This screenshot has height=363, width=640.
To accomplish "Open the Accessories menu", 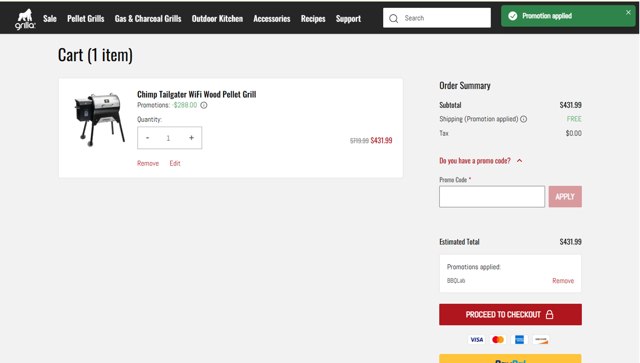I will (x=272, y=19).
